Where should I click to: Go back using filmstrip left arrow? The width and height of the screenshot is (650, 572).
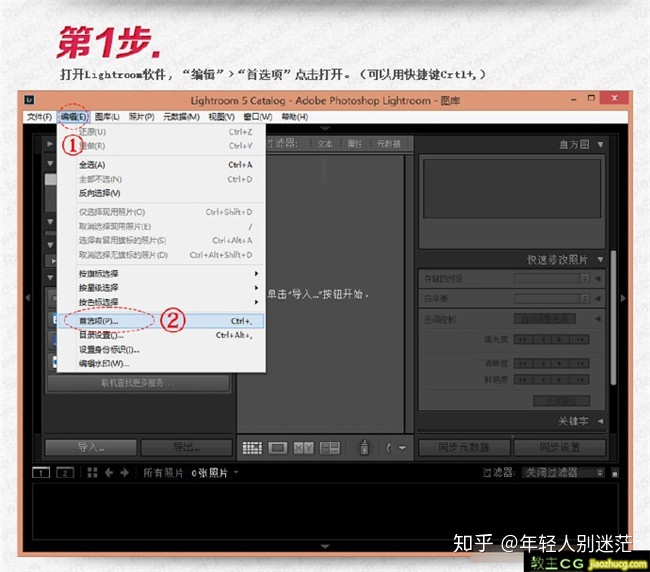[109, 473]
